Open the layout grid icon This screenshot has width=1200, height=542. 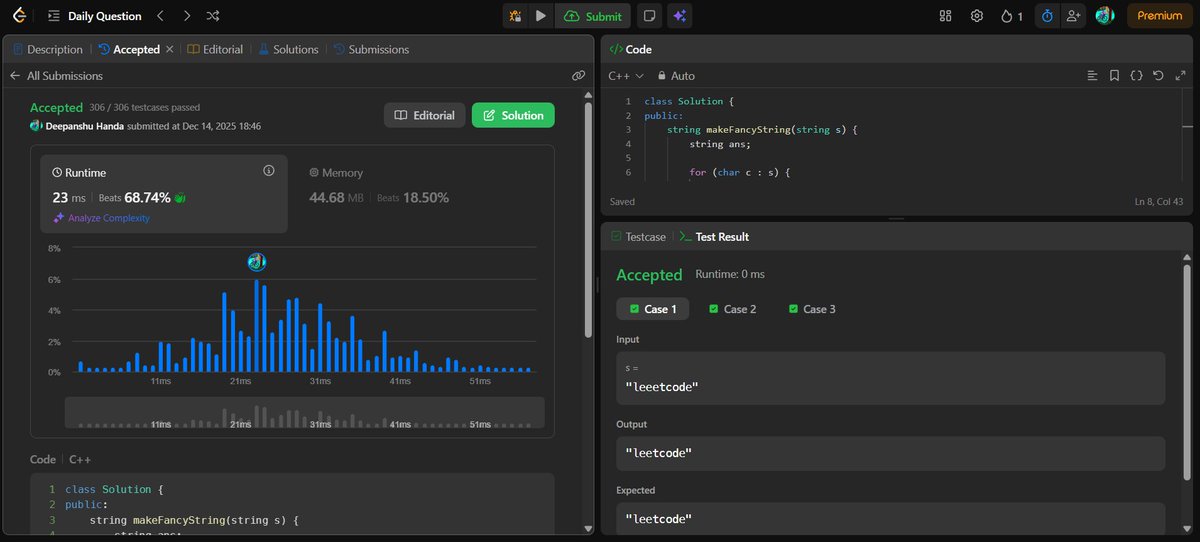(946, 16)
